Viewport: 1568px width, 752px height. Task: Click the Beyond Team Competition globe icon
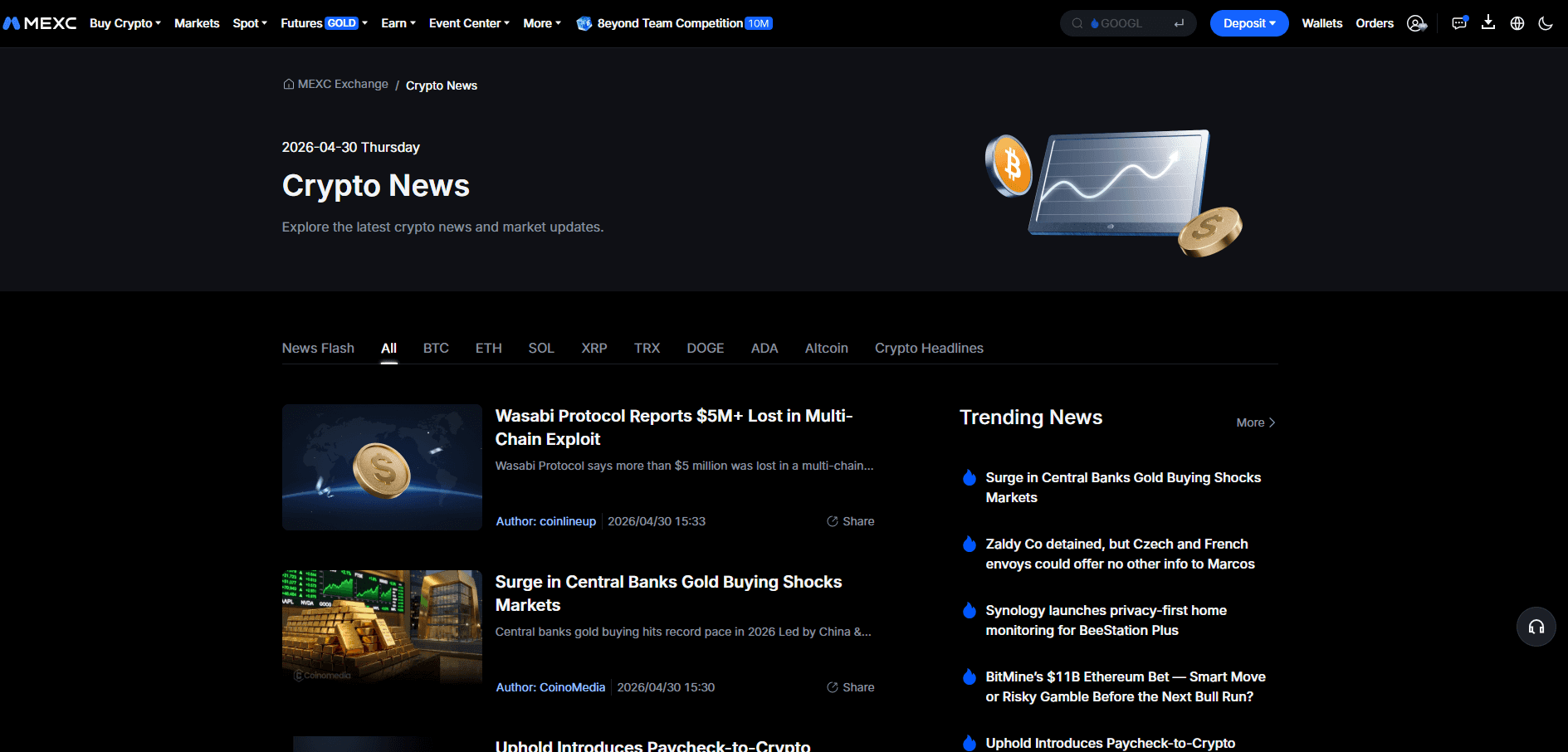click(x=584, y=23)
